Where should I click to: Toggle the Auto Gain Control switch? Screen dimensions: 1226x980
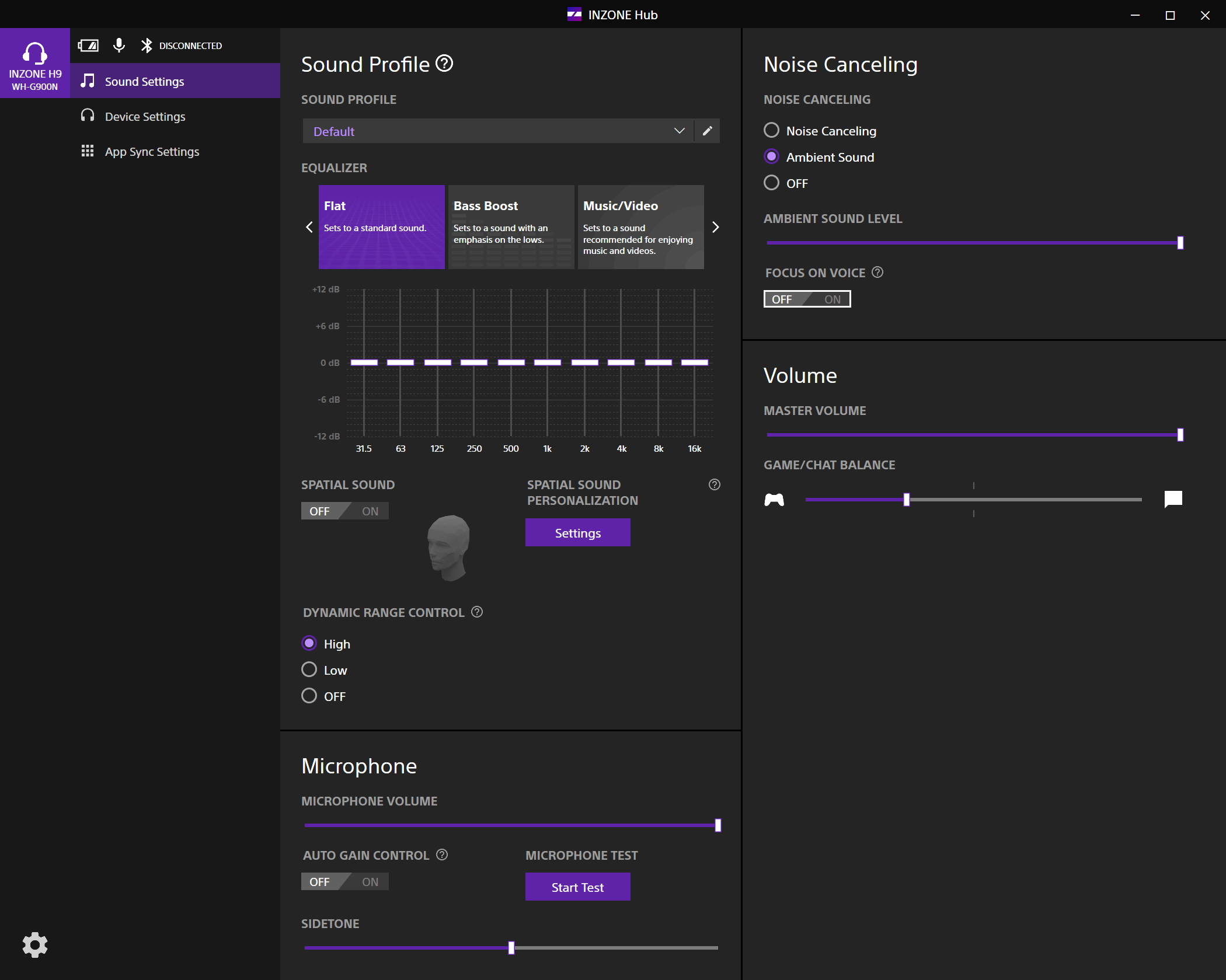click(x=344, y=881)
